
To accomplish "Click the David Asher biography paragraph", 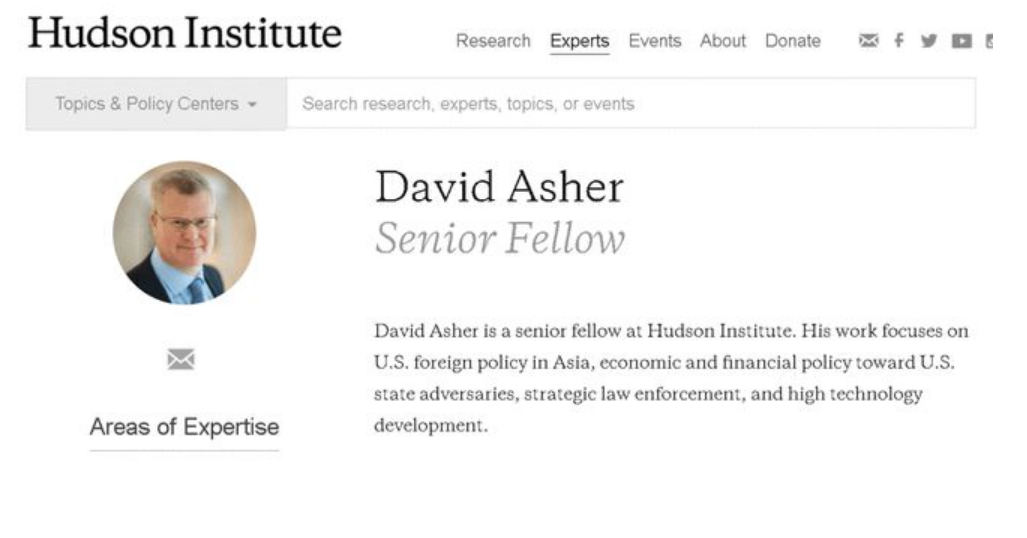I will pyautogui.click(x=670, y=378).
